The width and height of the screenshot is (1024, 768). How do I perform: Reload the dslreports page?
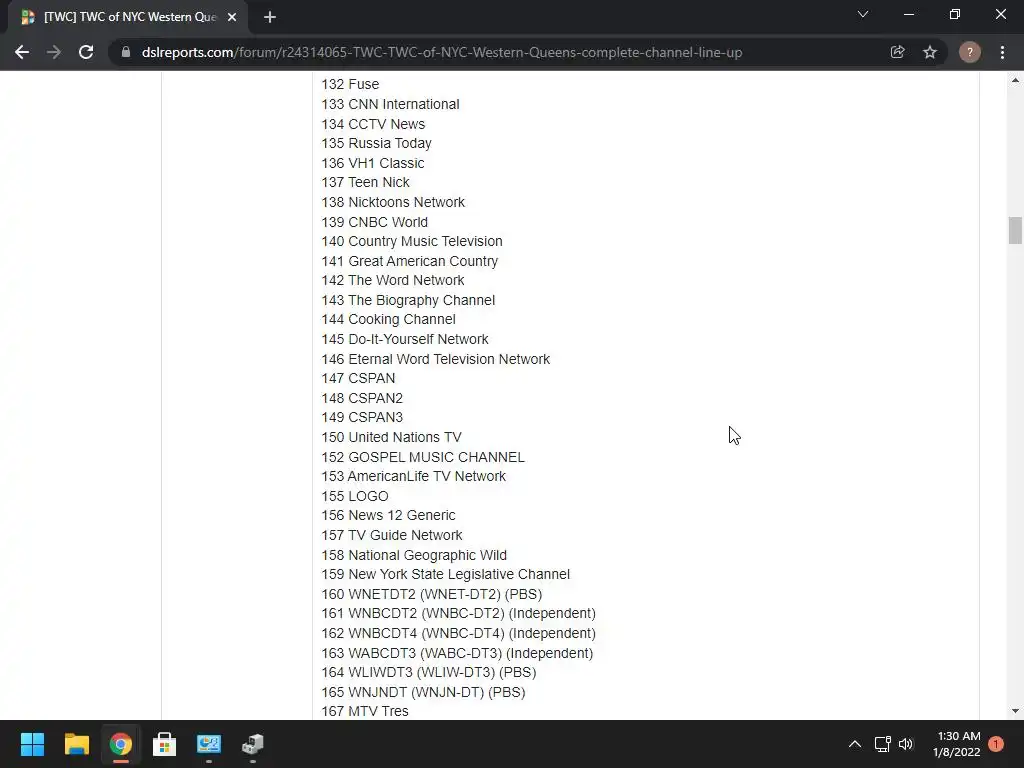coord(86,52)
